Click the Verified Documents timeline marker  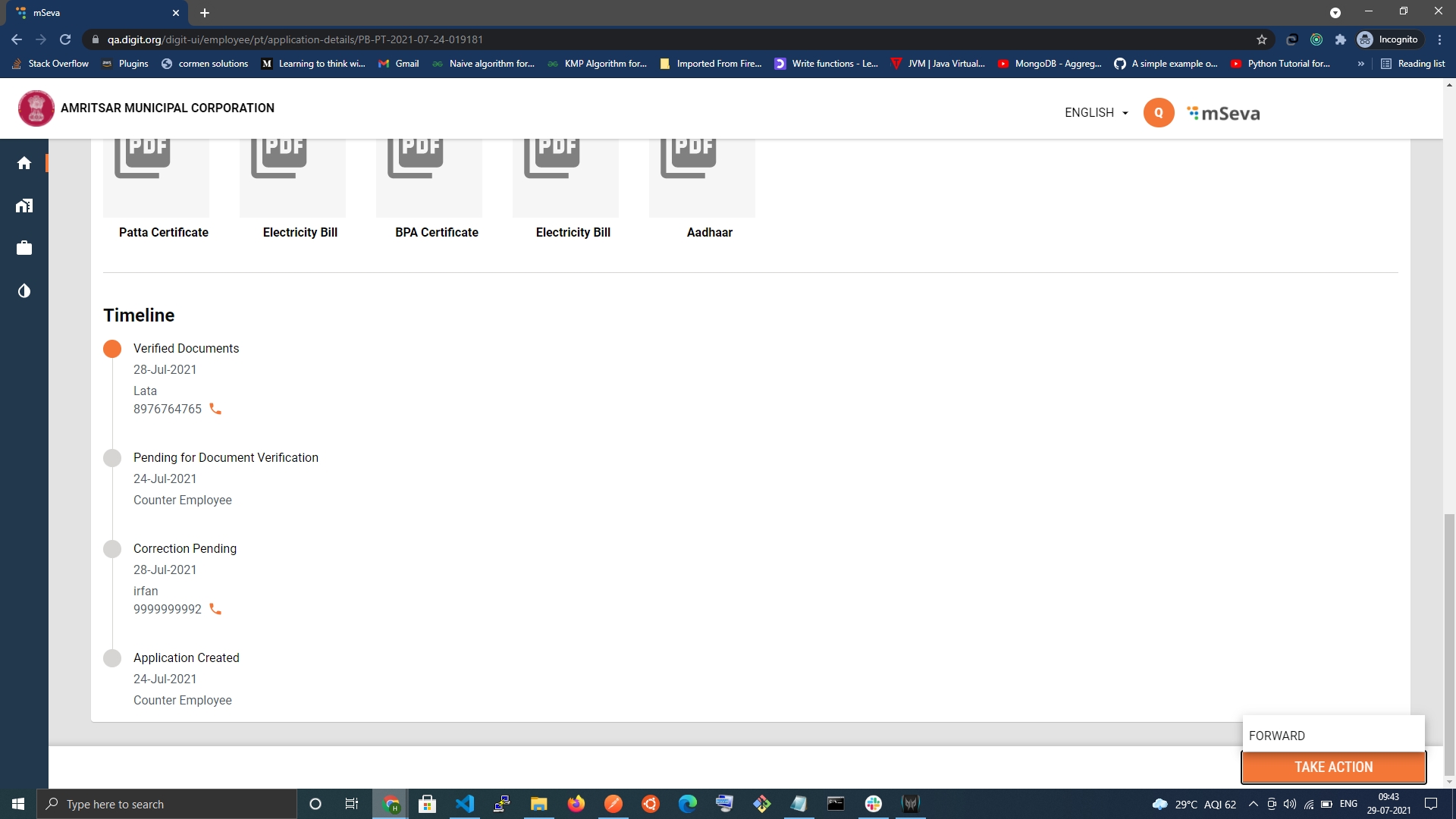(x=112, y=349)
